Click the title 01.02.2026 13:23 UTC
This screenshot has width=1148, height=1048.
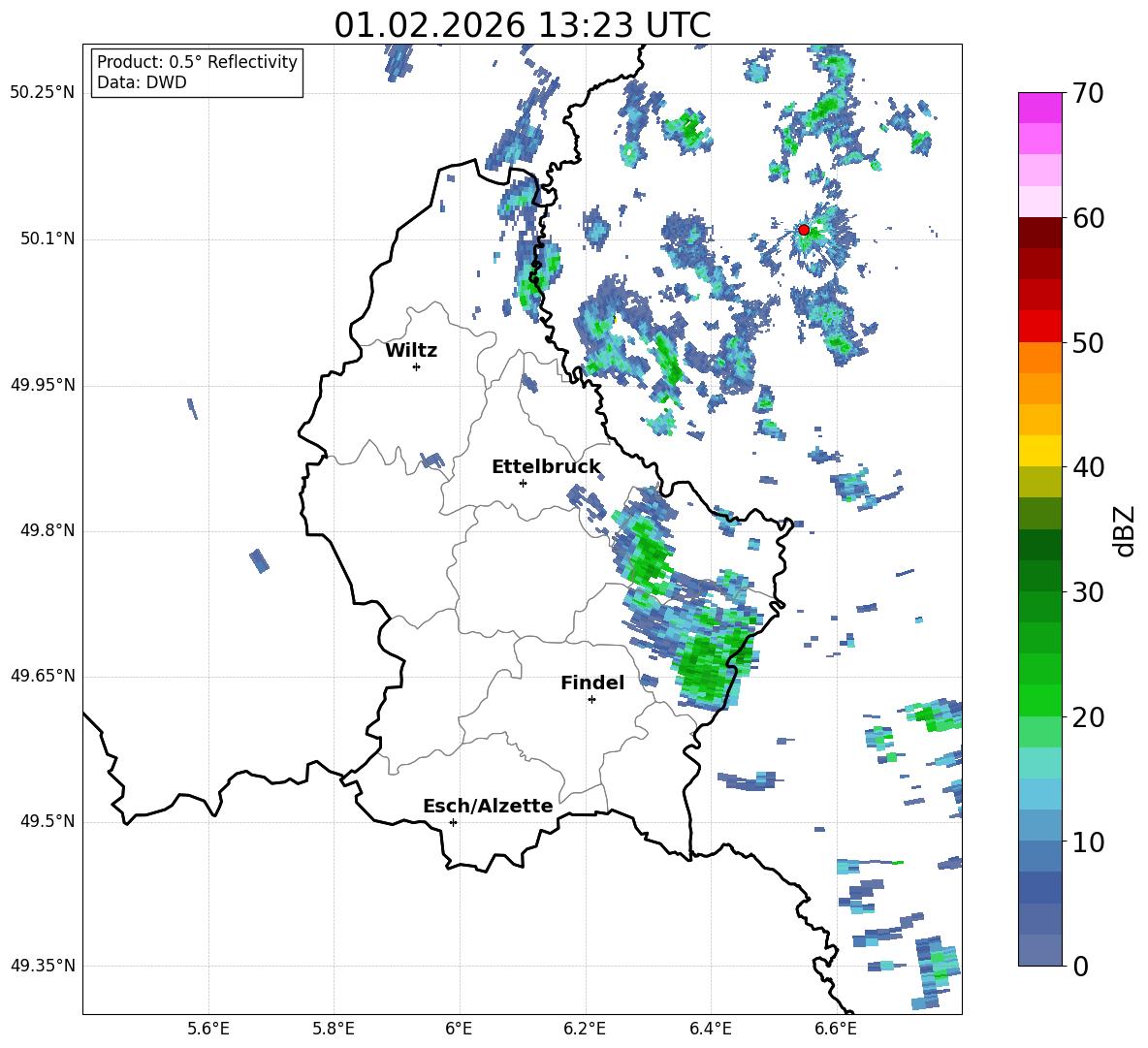coord(523,25)
